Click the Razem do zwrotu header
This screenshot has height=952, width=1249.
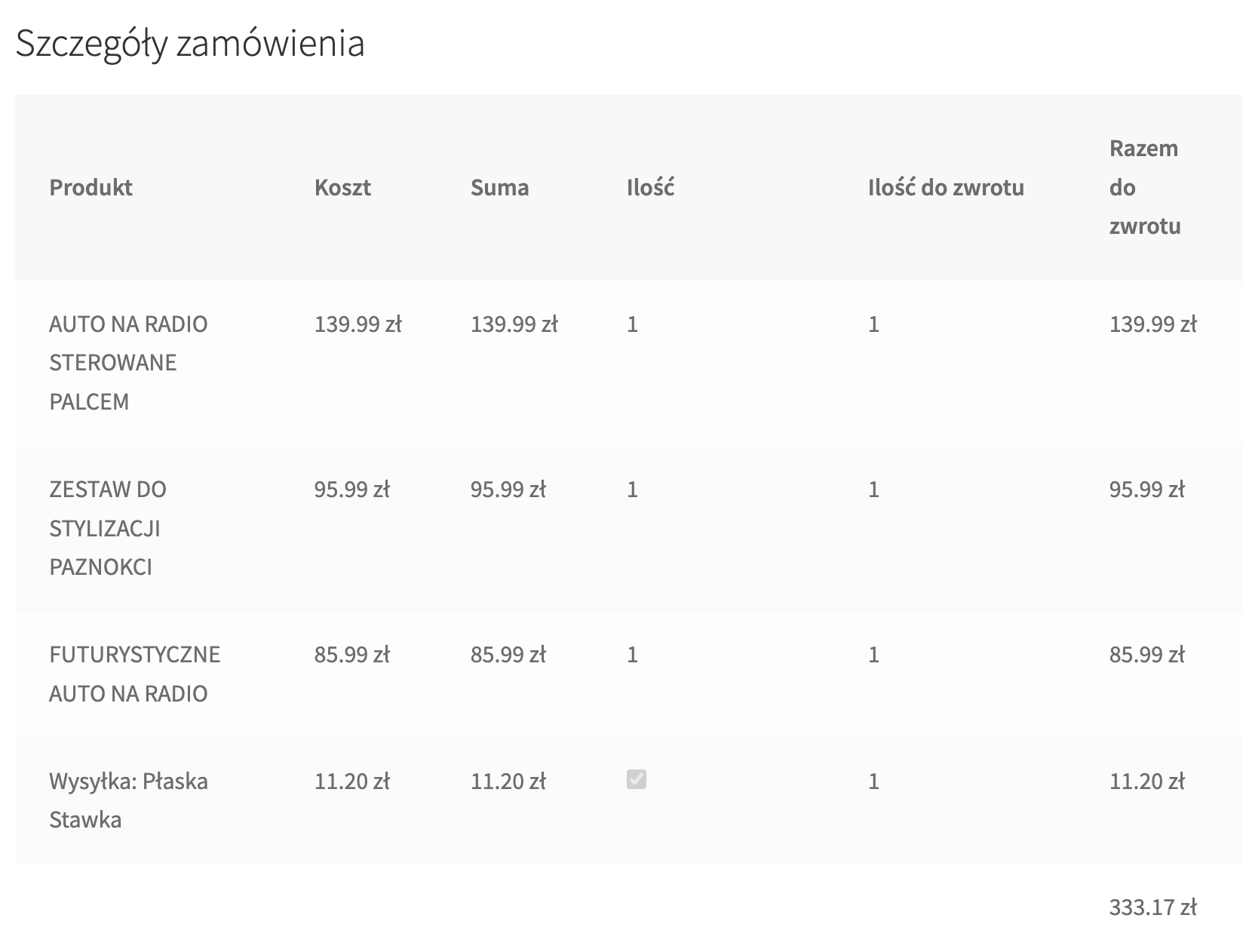[x=1145, y=187]
